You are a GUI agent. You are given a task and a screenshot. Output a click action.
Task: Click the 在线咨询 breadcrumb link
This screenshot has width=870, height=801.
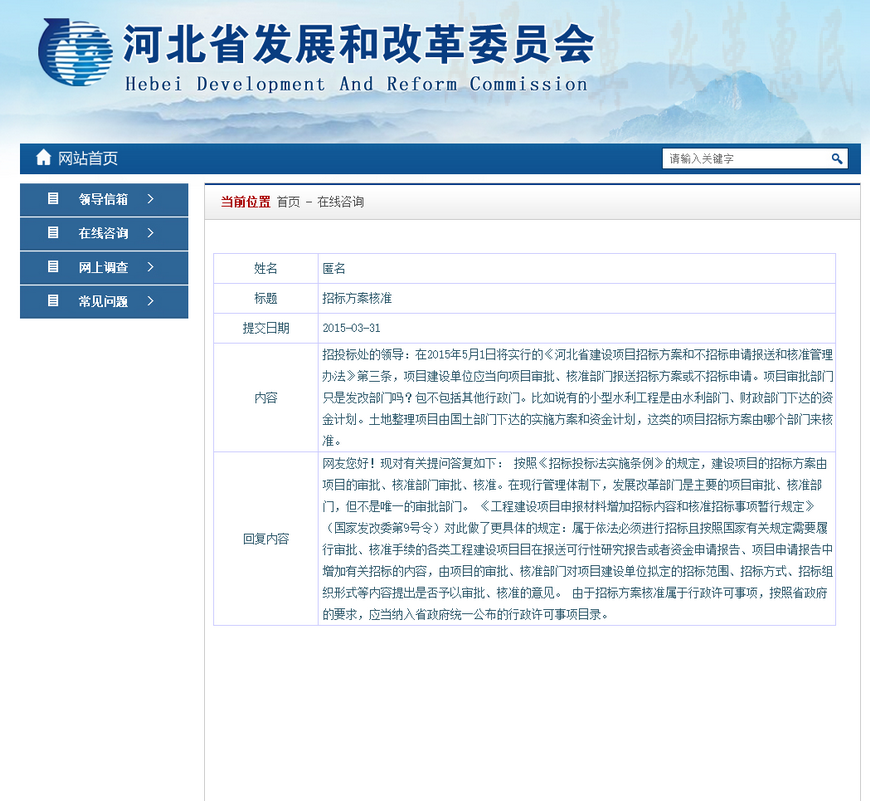(340, 202)
